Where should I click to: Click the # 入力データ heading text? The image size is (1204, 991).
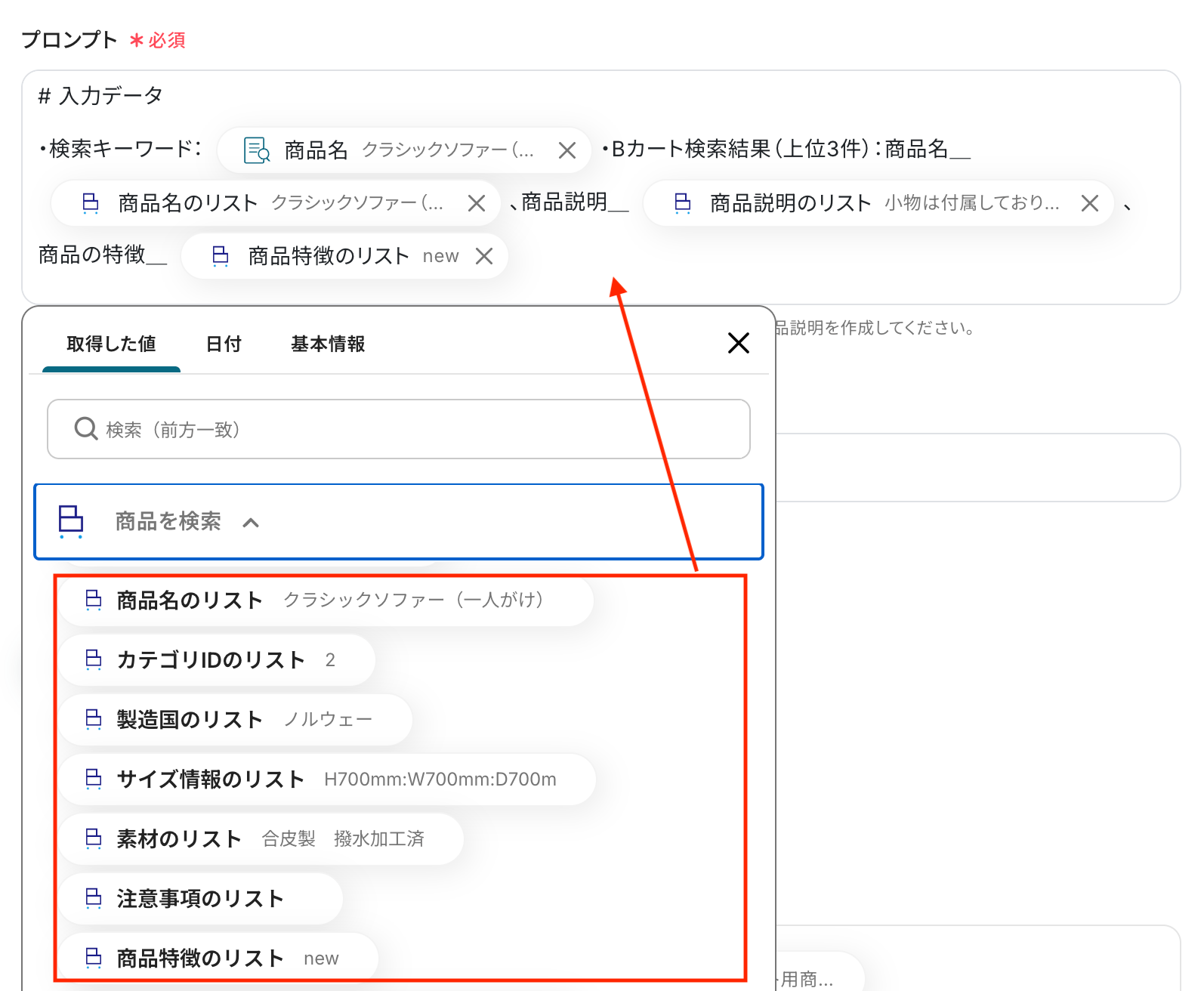pyautogui.click(x=100, y=96)
